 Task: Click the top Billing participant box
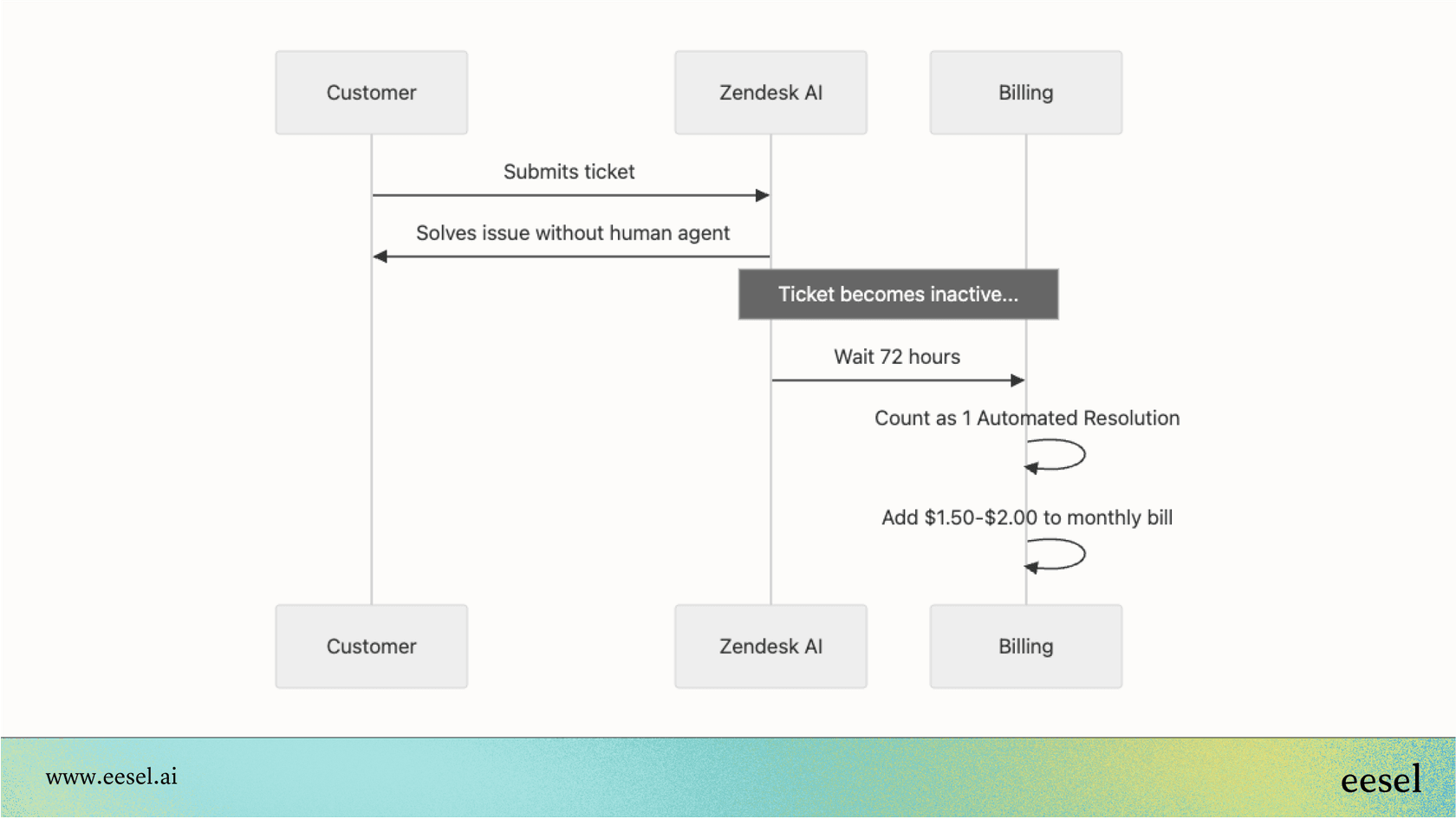coord(1025,93)
